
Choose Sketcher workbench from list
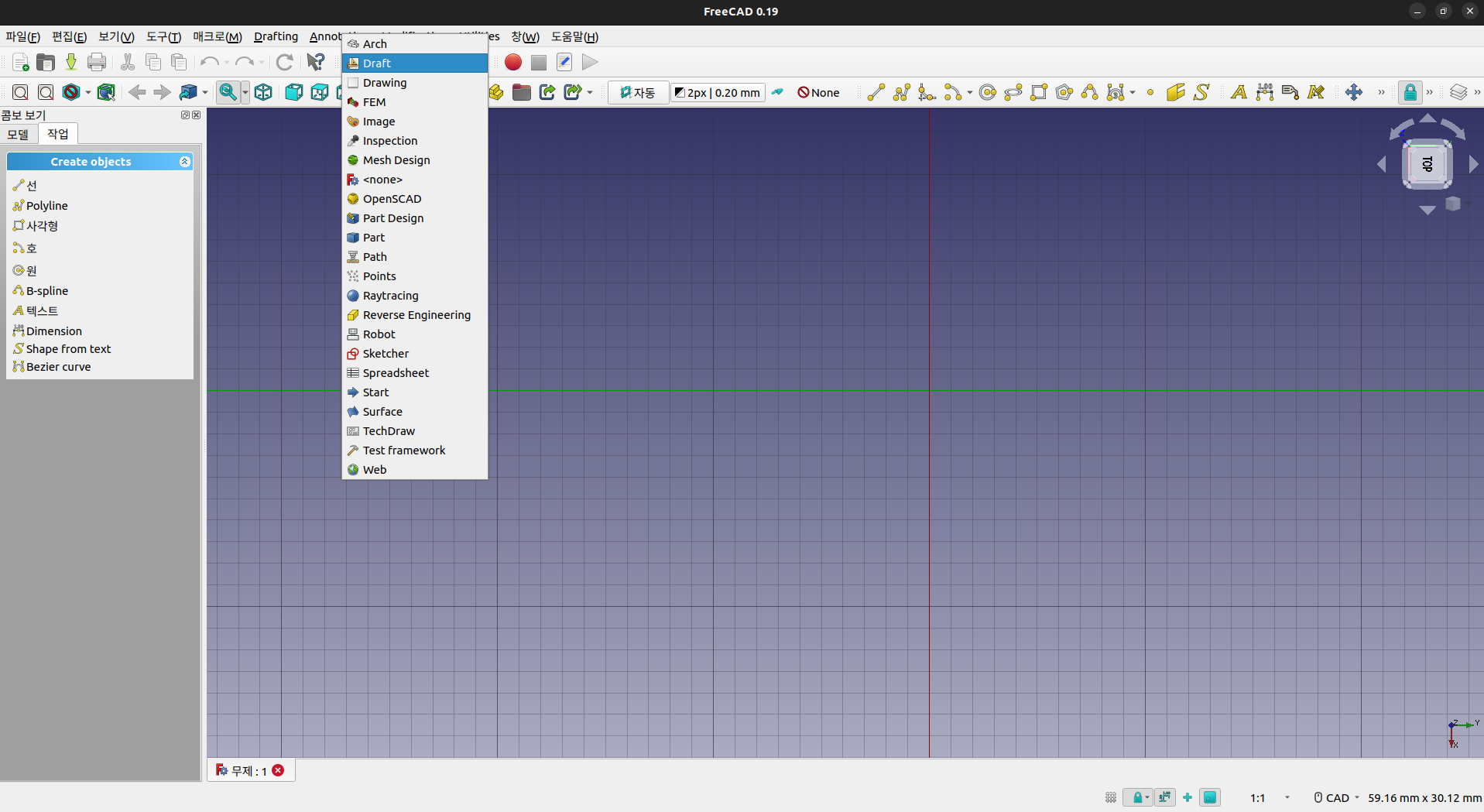tap(415, 354)
